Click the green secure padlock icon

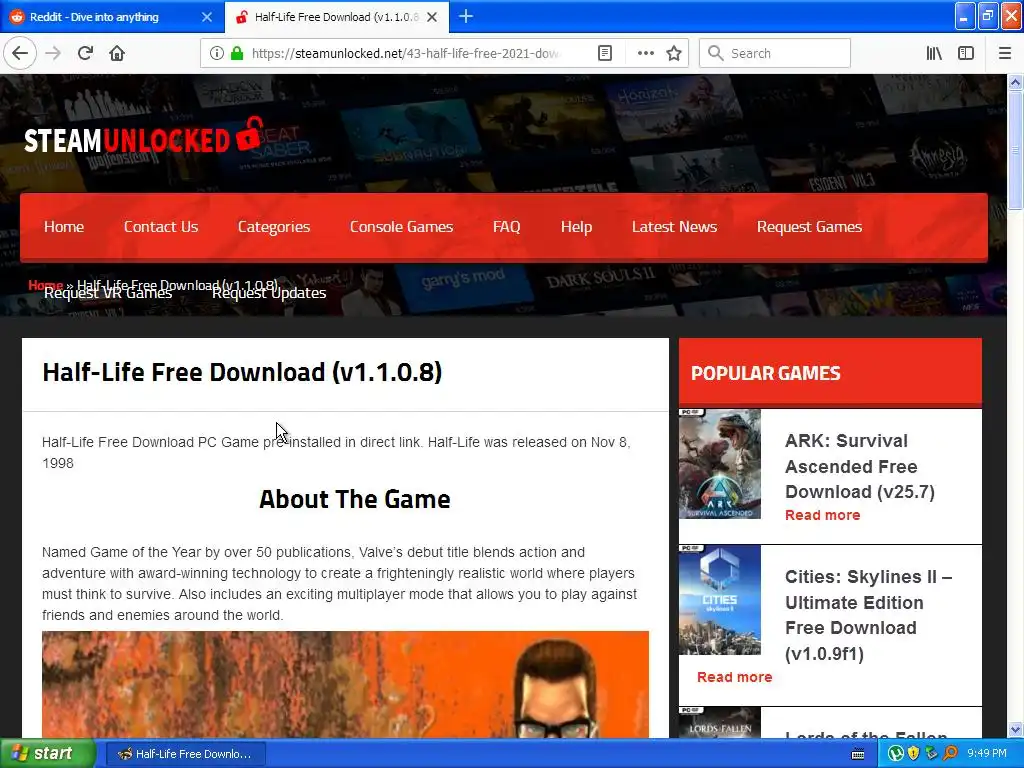coord(237,53)
